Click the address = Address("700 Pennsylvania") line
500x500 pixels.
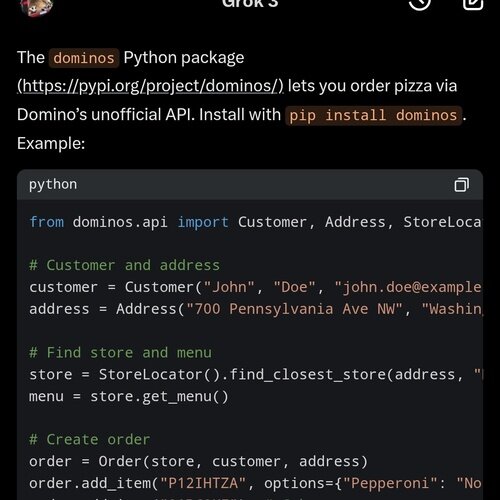coord(255,309)
